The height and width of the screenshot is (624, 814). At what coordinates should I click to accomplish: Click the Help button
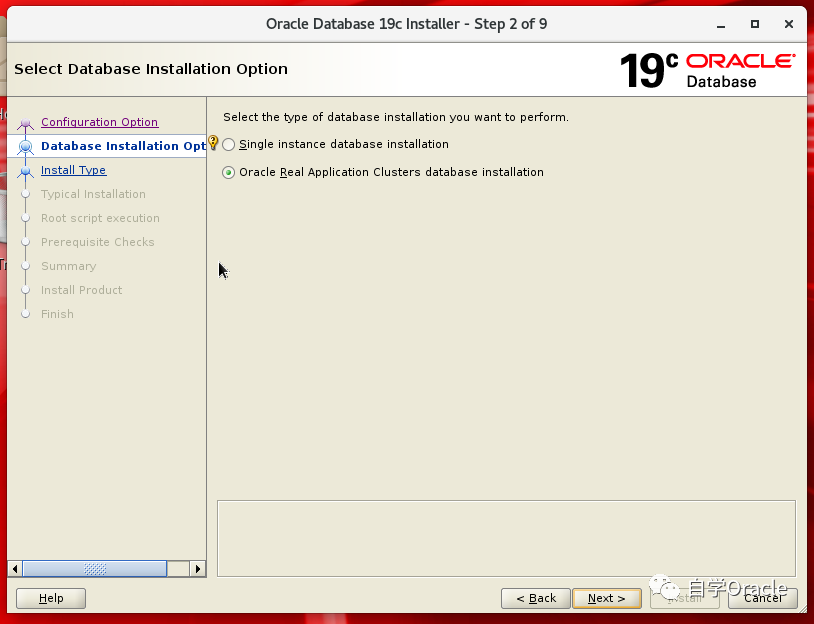click(x=51, y=599)
